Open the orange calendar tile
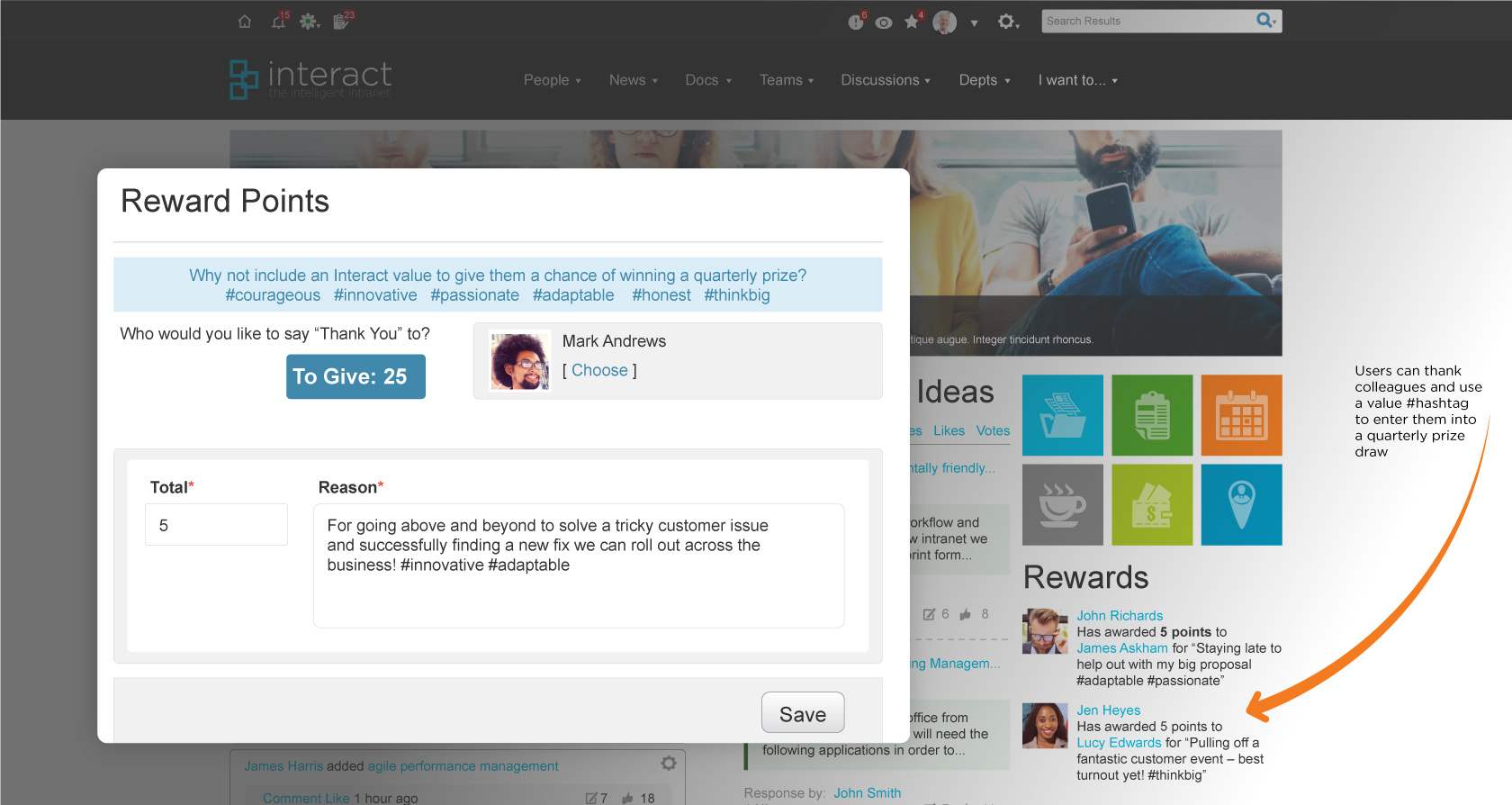 [x=1242, y=415]
